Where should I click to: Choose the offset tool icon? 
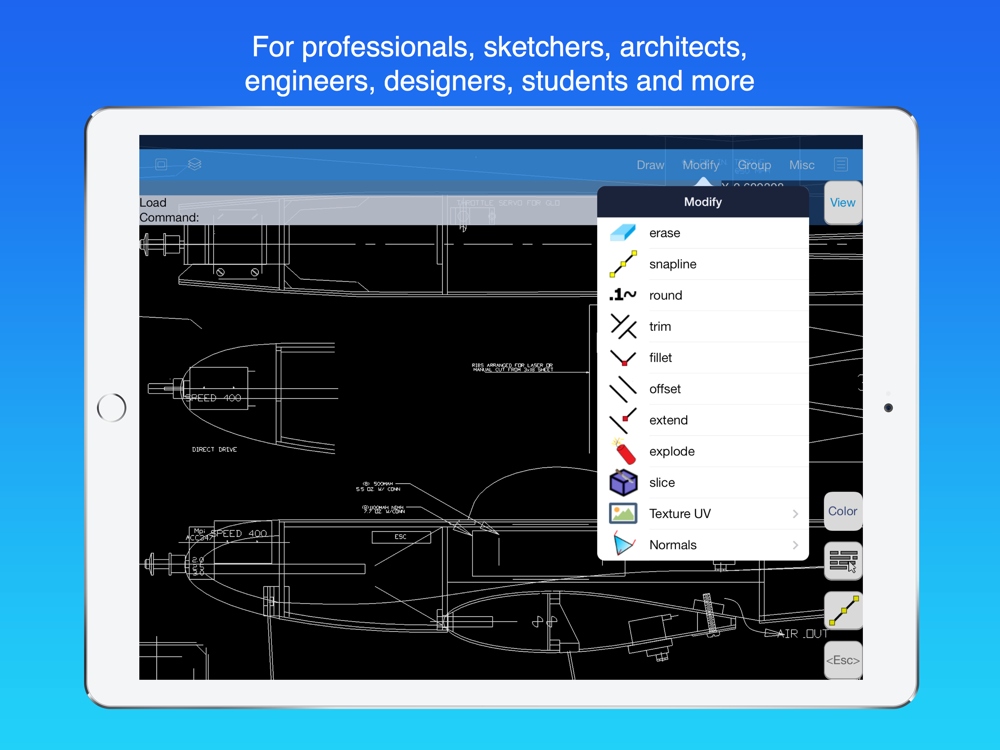tap(622, 389)
